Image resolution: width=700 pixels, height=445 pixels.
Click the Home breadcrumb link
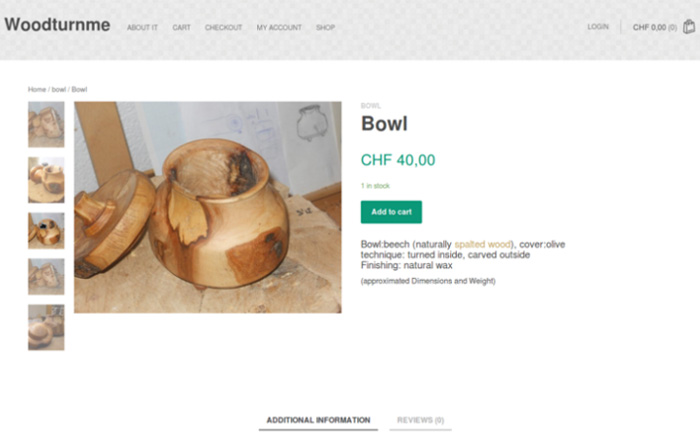click(37, 89)
